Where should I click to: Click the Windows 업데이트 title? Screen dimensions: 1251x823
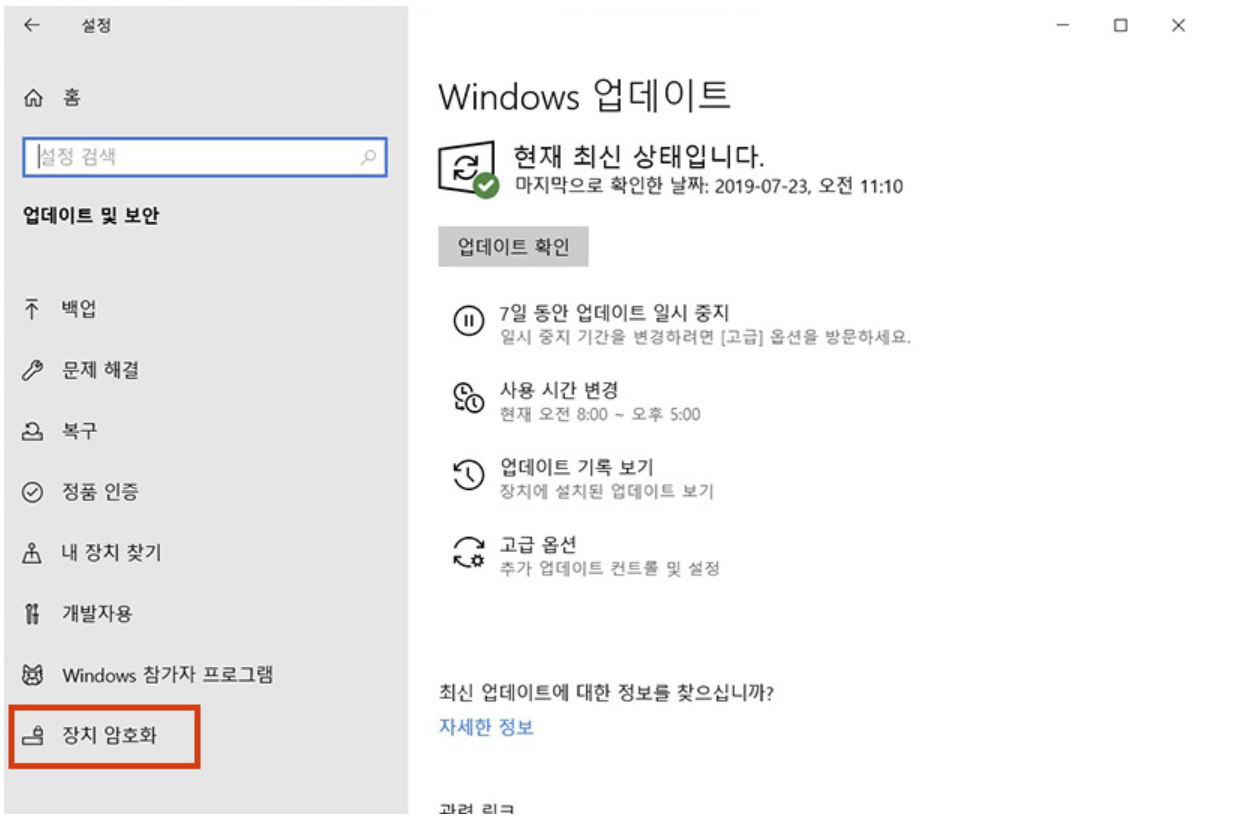point(584,96)
